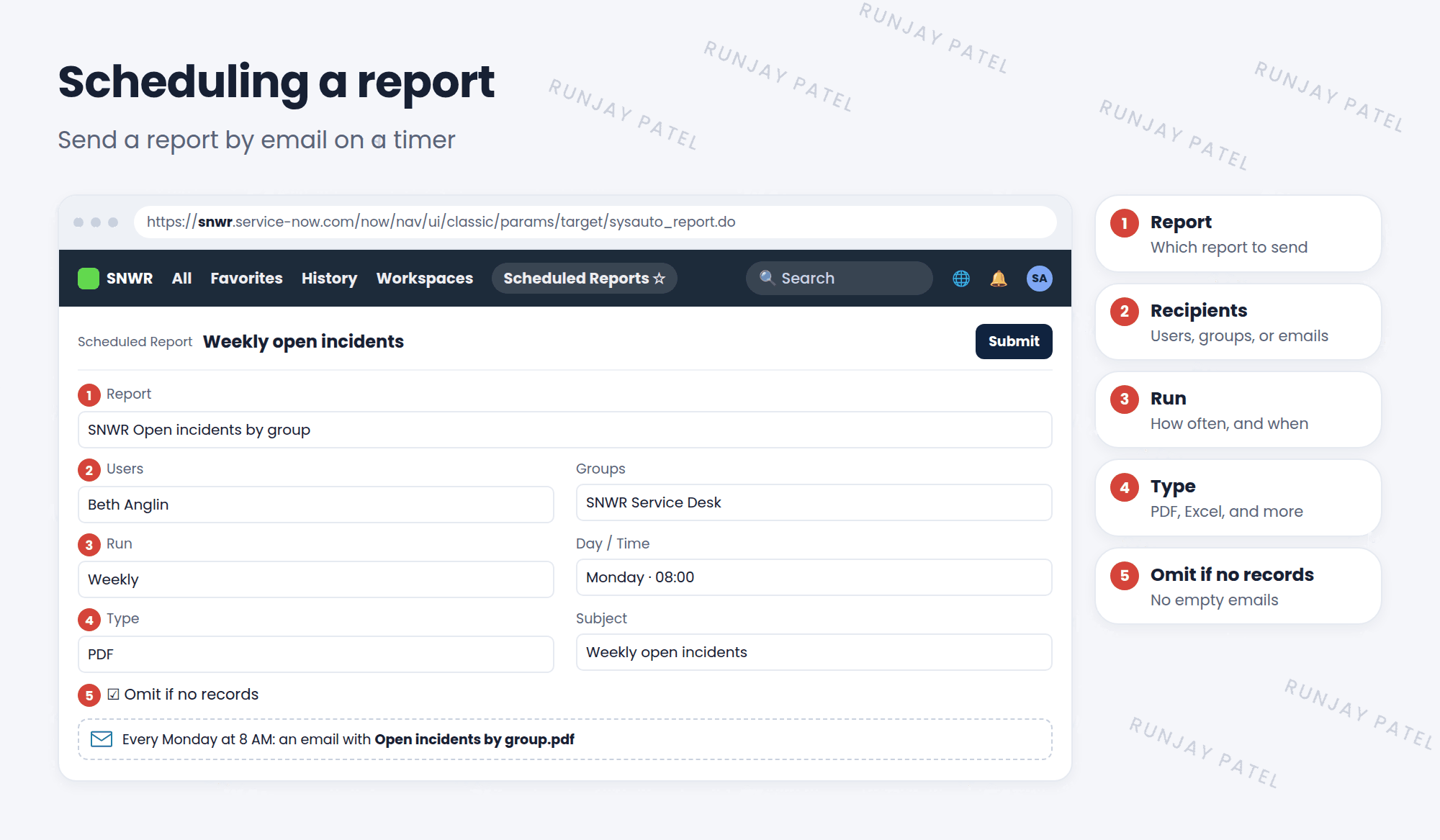
Task: Open the History menu
Action: (x=329, y=279)
